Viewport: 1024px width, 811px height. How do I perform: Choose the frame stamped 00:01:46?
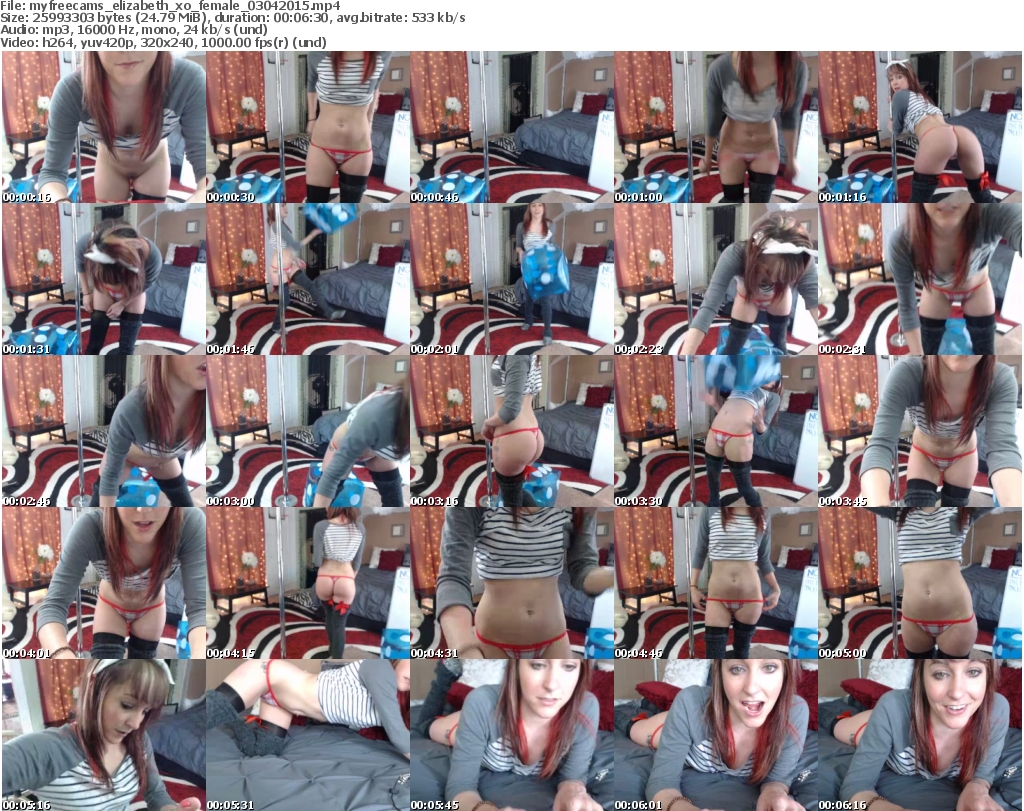[x=308, y=279]
